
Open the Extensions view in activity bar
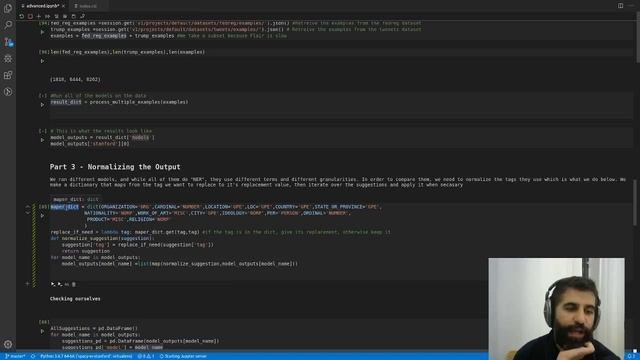tap(8, 75)
